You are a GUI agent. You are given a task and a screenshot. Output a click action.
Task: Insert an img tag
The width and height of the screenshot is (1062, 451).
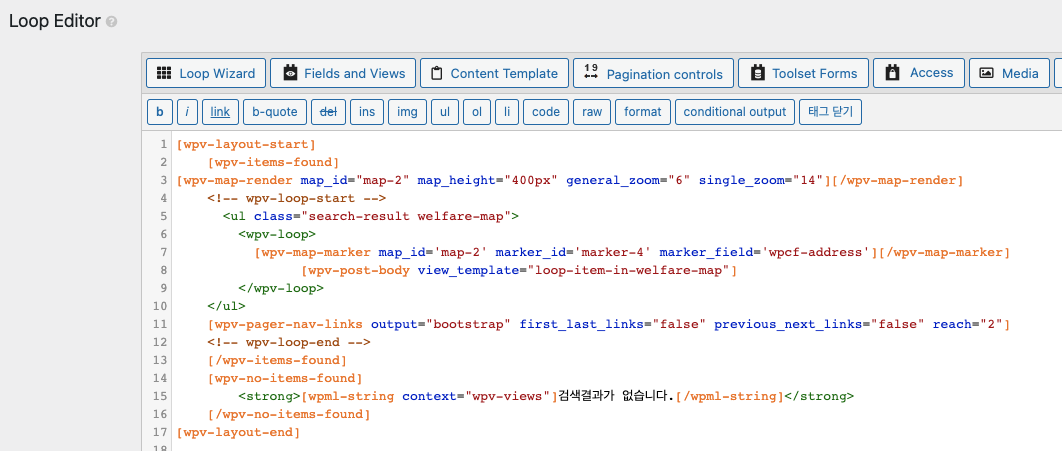coord(407,112)
